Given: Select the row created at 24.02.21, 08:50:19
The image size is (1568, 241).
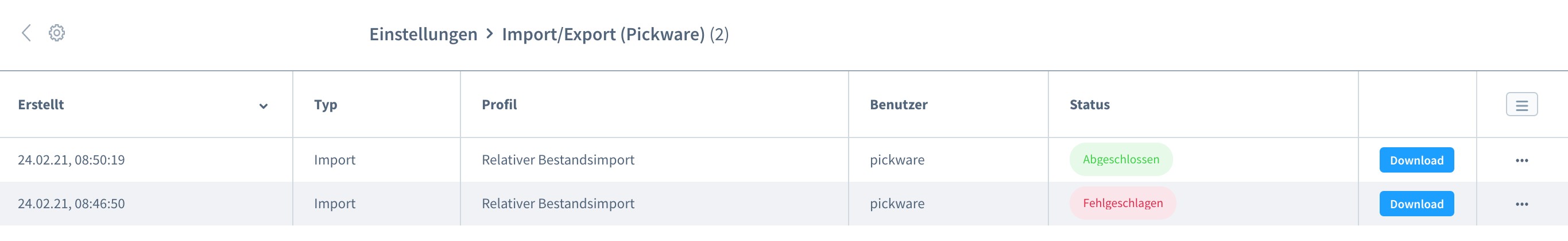Looking at the screenshot, I should [x=71, y=160].
